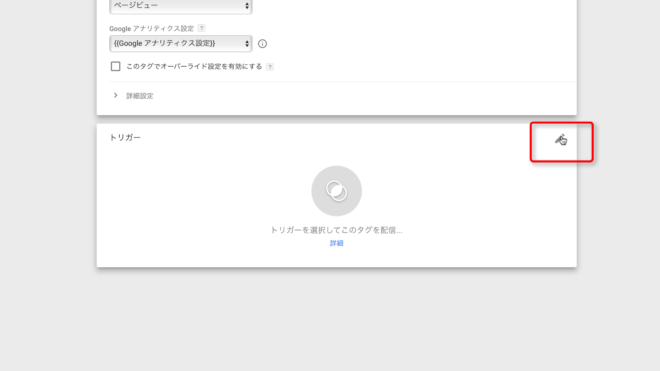Enable the オーバーライド設定 checkbox
Image resolution: width=660 pixels, height=371 pixels.
tap(115, 67)
